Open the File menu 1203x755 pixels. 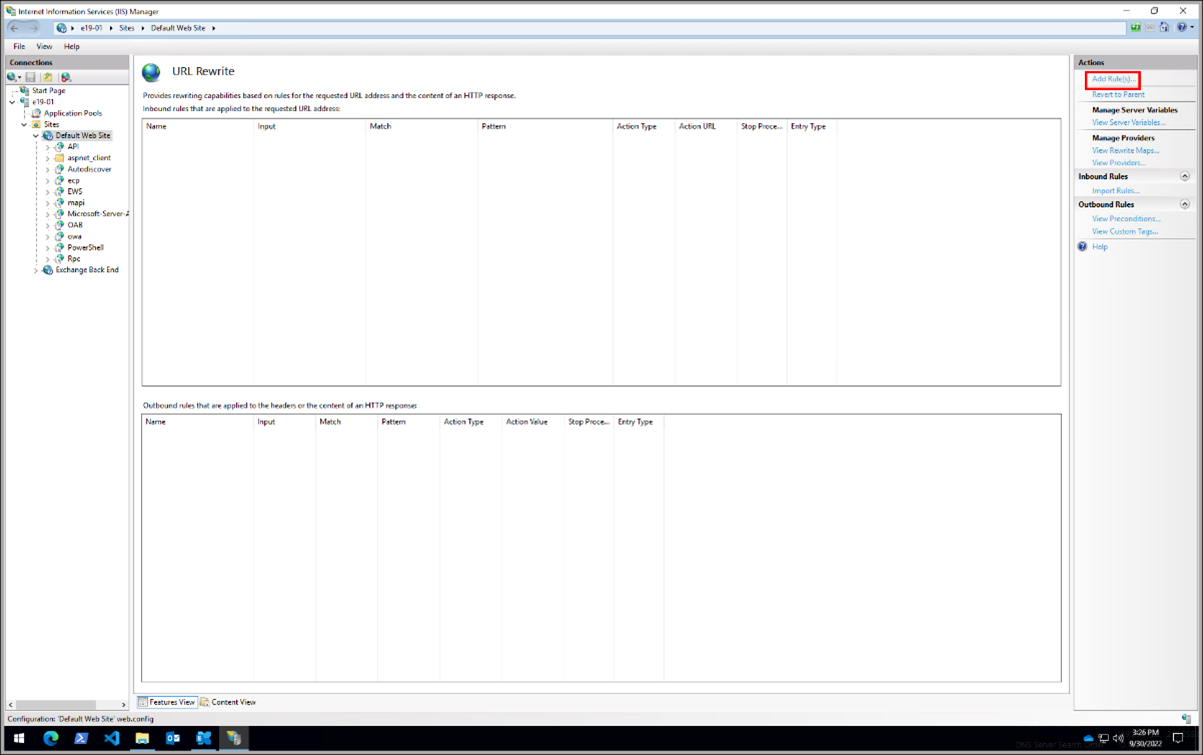(19, 46)
